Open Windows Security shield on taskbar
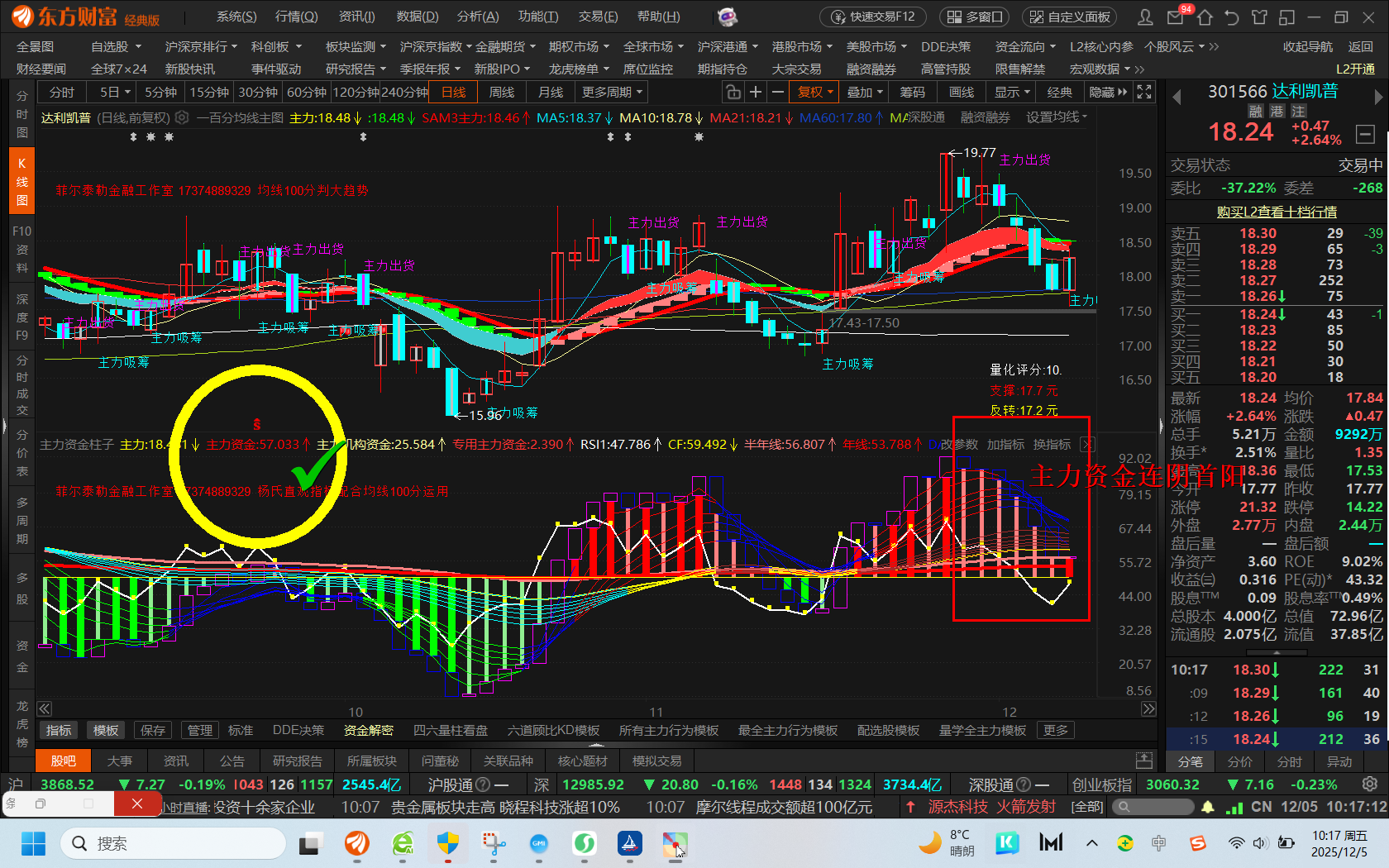 (448, 843)
